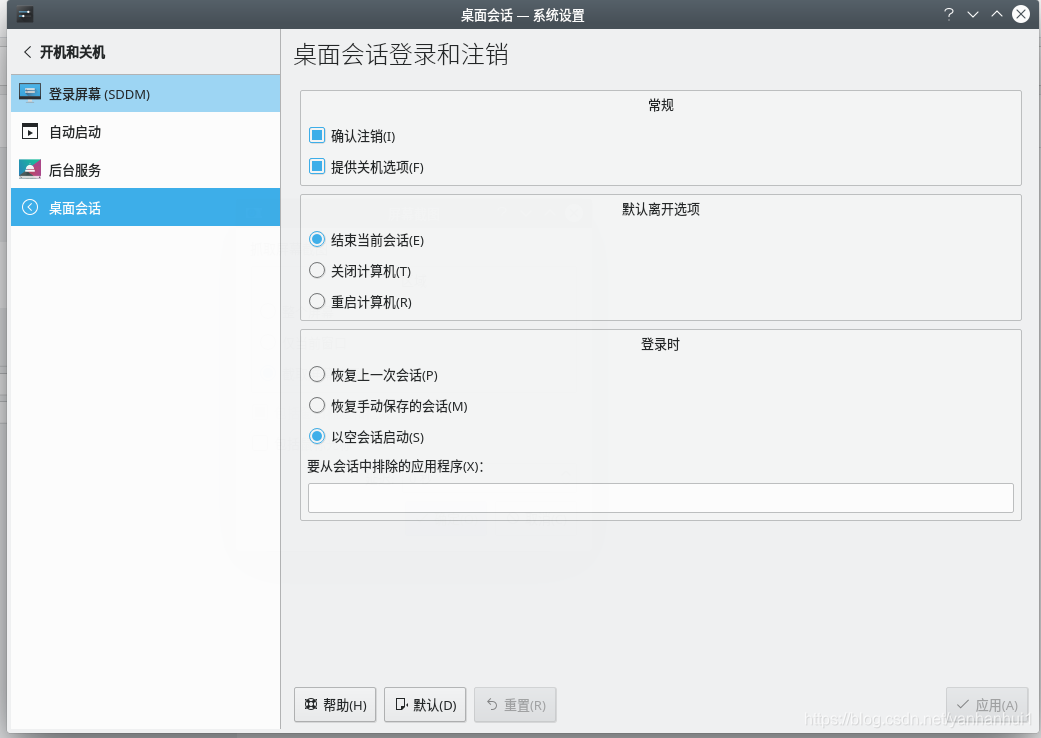This screenshot has height=738, width=1041.
Task: Click the 应用(A) button
Action: click(987, 705)
